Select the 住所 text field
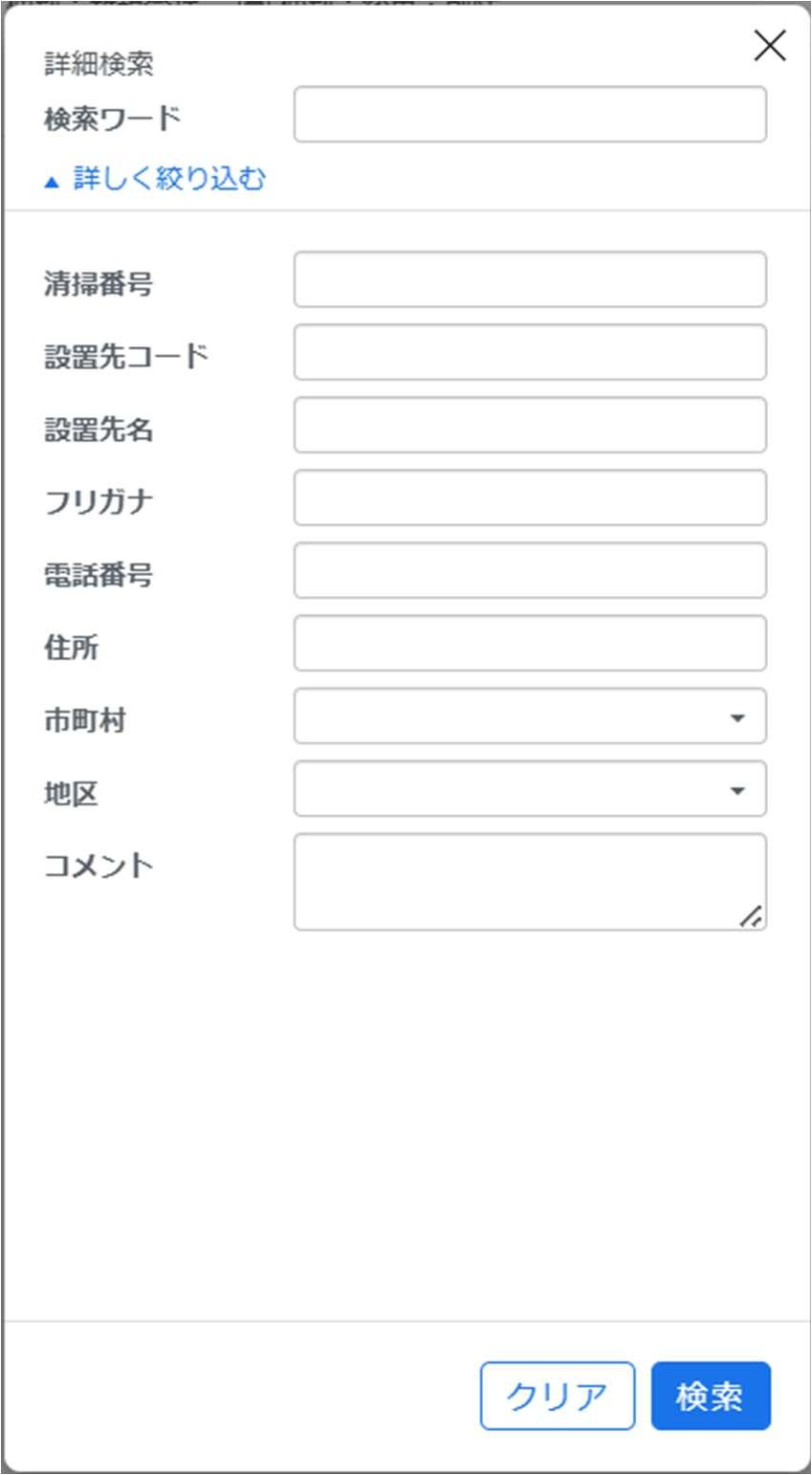 click(x=530, y=643)
